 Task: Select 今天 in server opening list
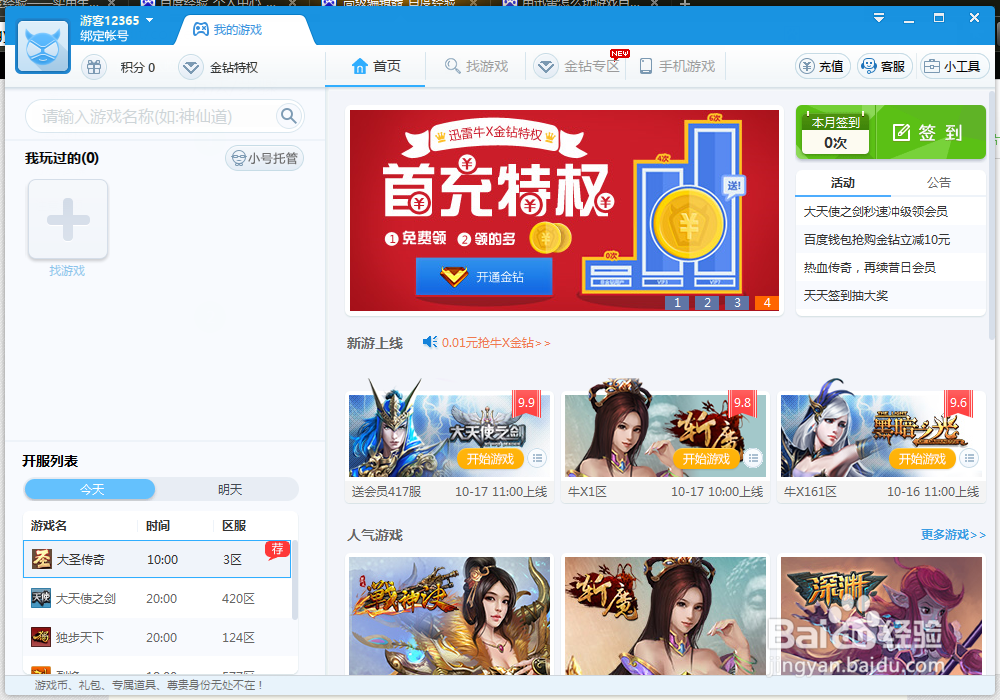(x=90, y=489)
